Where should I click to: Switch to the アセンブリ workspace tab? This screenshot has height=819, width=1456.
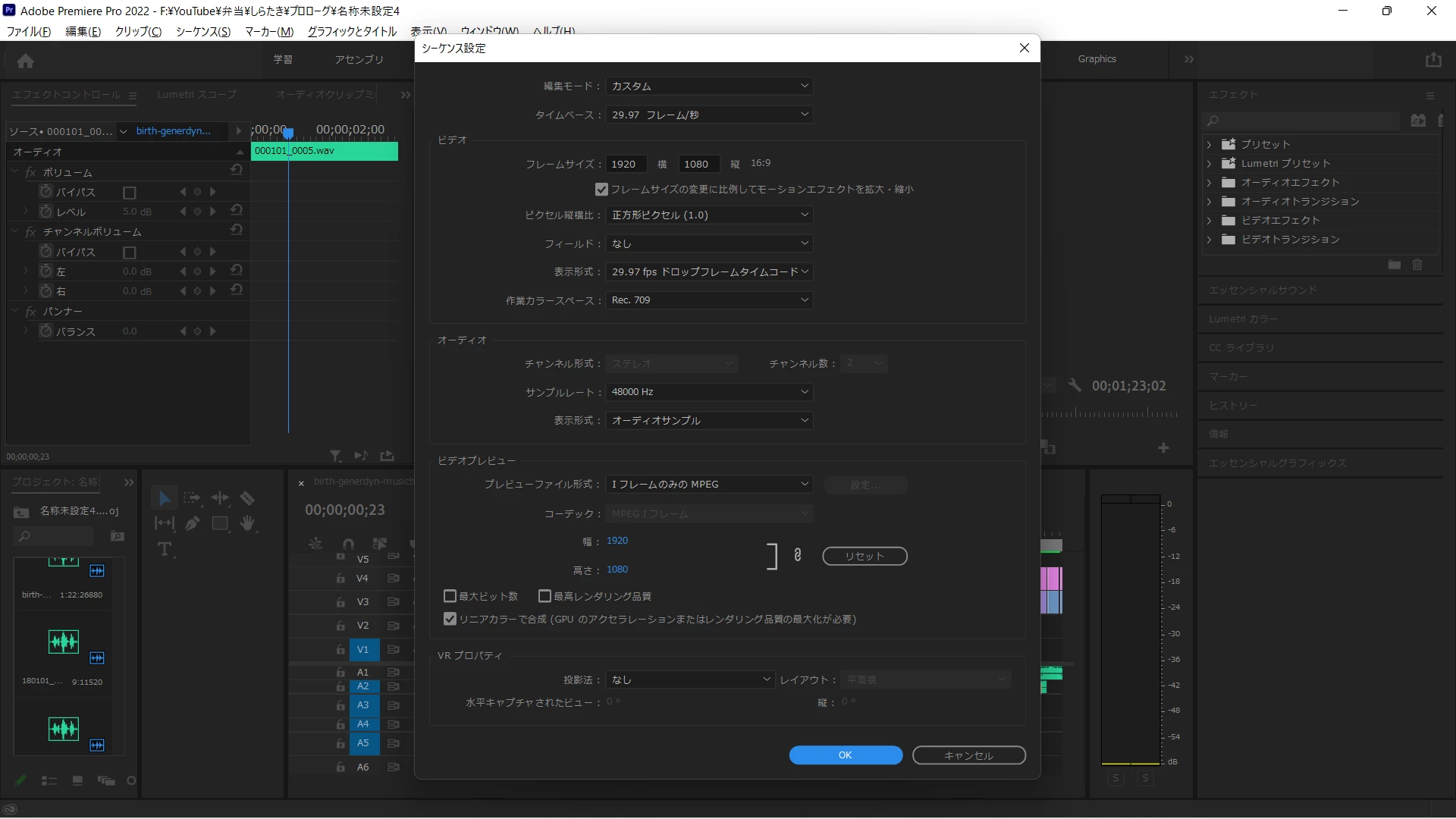tap(359, 59)
